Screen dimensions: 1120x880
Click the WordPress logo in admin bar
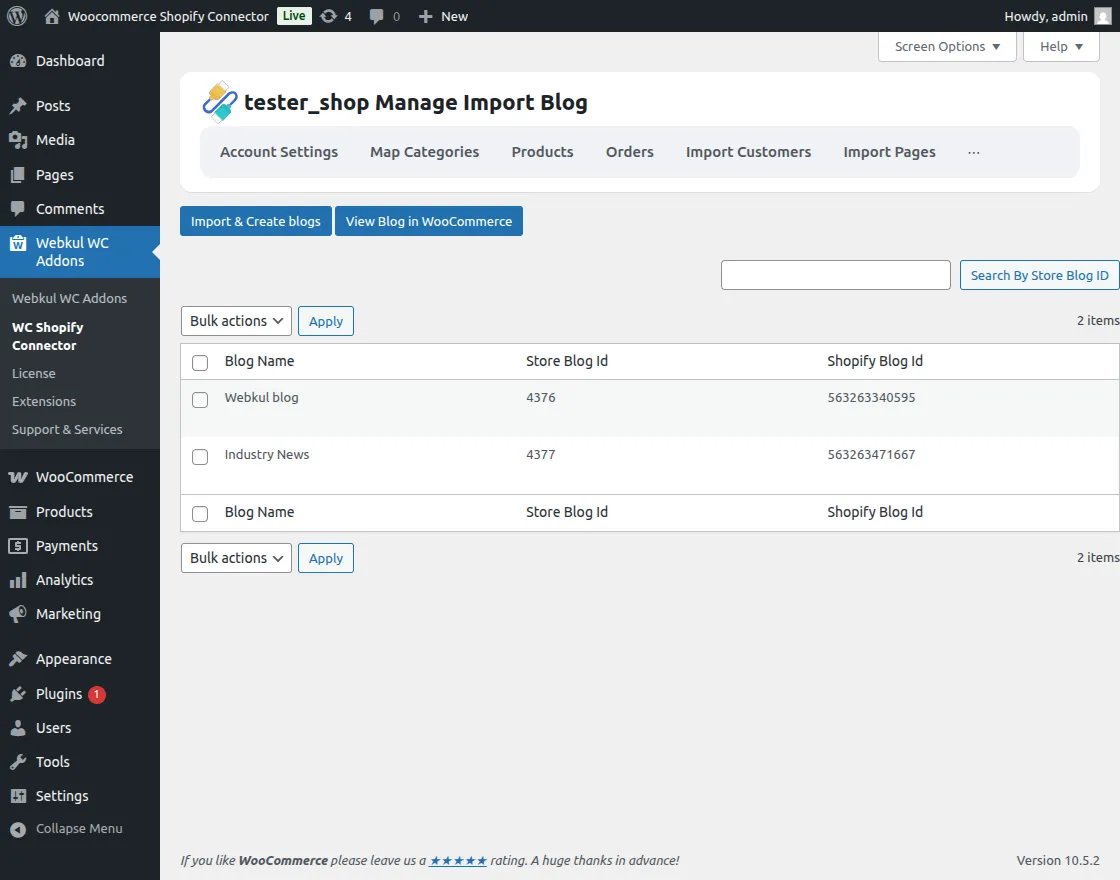tap(16, 16)
